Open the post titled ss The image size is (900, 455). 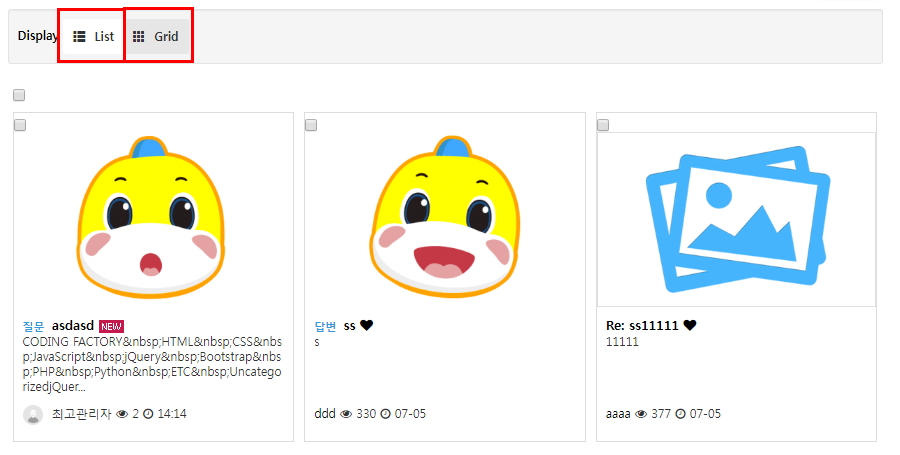350,326
